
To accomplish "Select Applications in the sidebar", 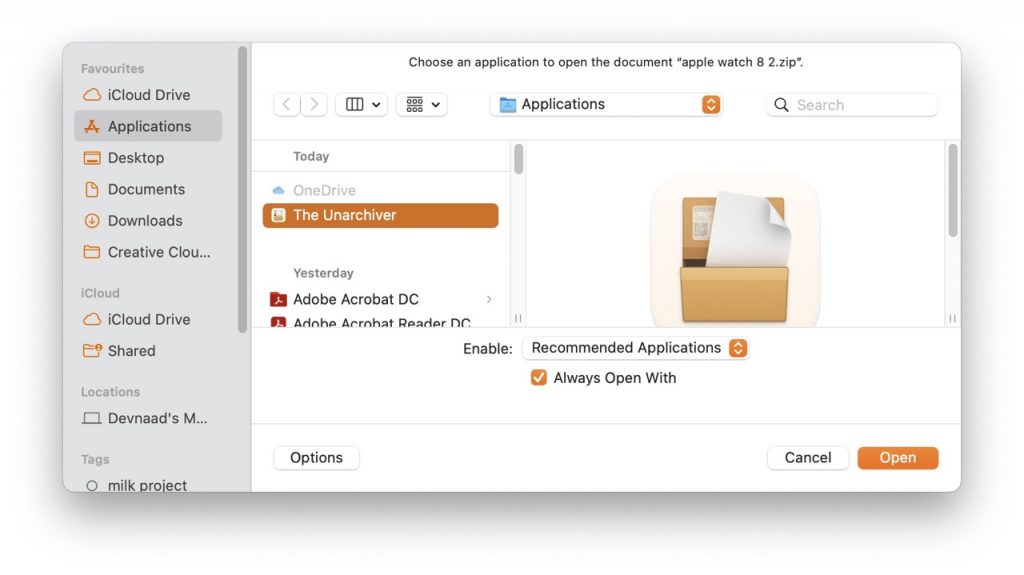I will (x=148, y=126).
